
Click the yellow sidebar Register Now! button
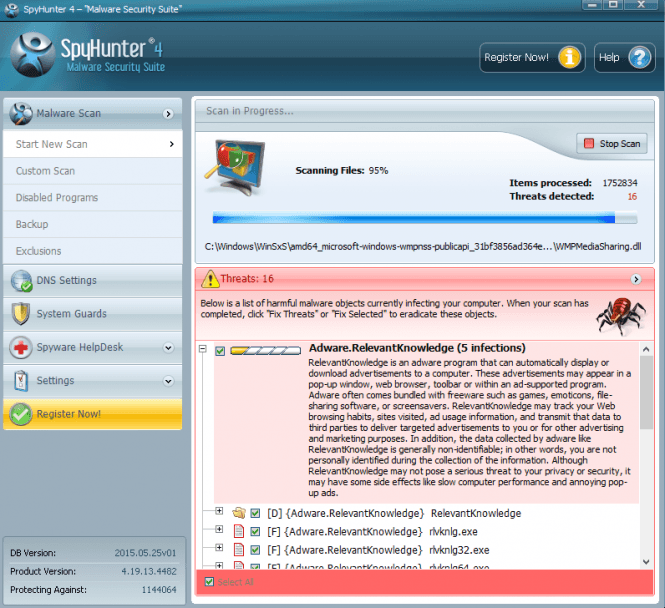[x=93, y=414]
